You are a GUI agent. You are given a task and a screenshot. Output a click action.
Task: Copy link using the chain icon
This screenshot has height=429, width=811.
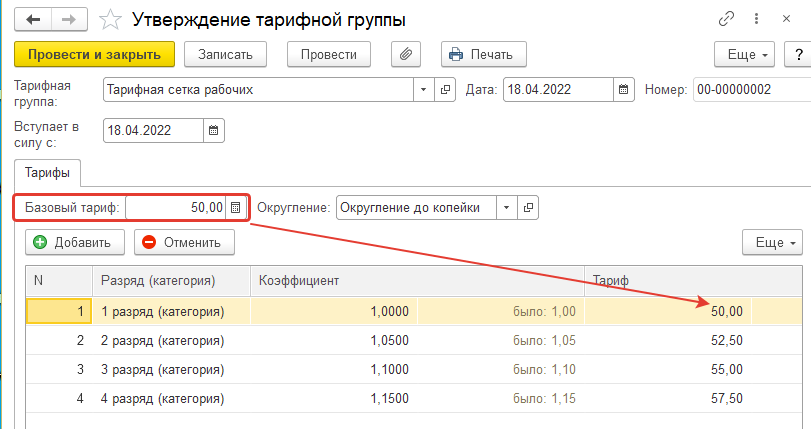(727, 19)
